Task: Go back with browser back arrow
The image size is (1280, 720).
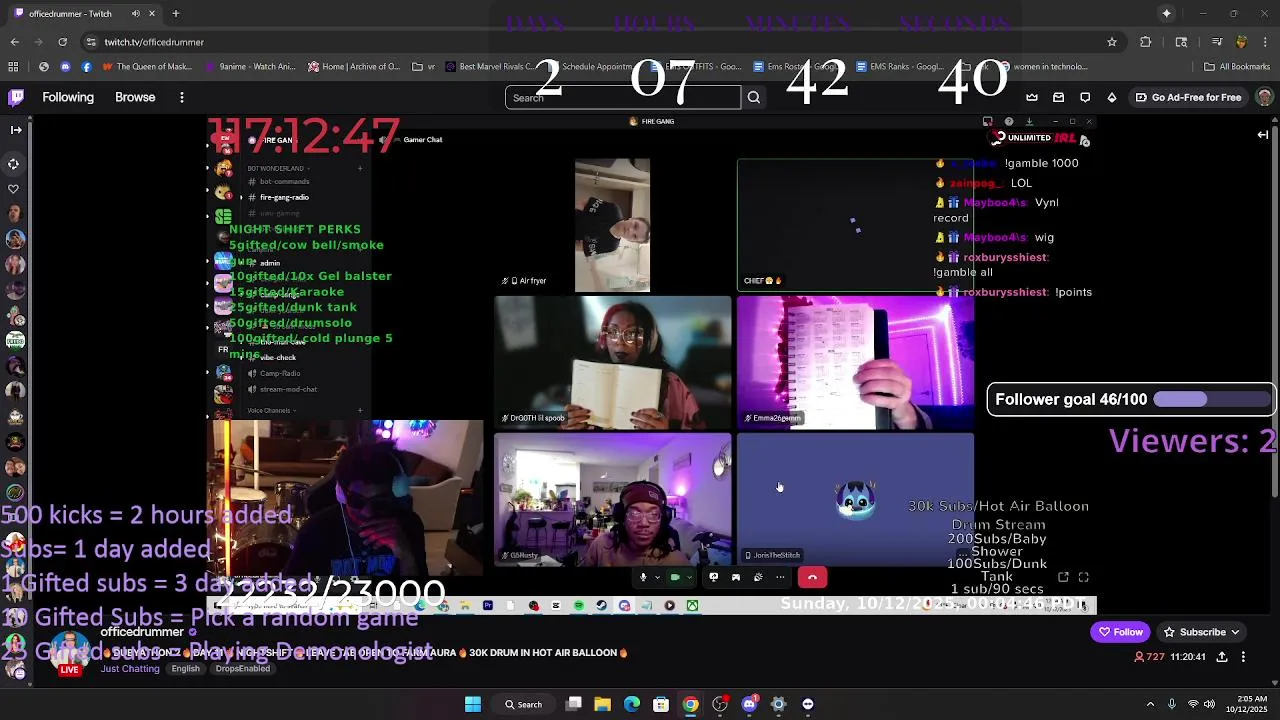Action: tap(14, 42)
